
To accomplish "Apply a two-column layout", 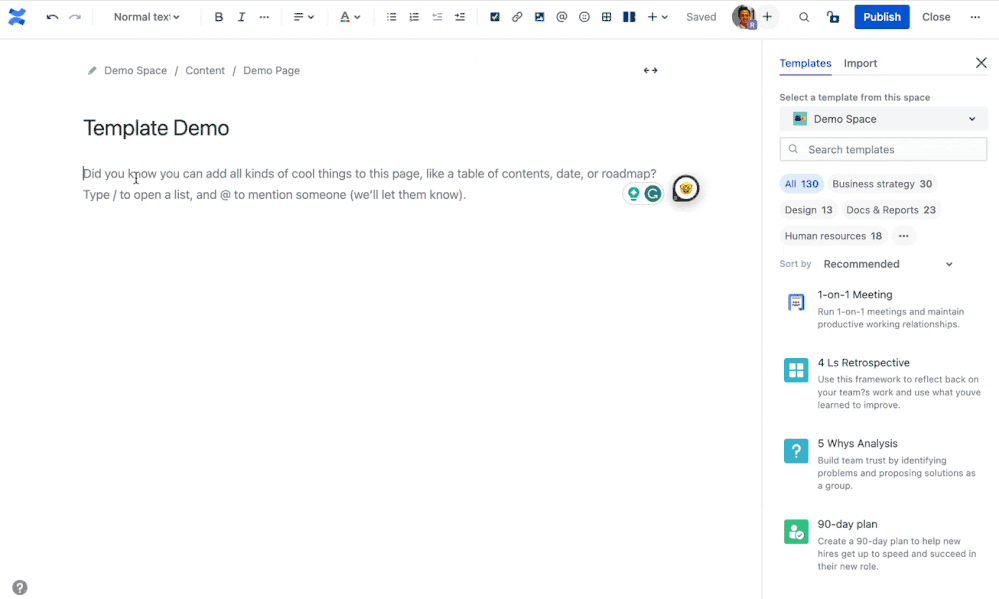I will [x=628, y=16].
